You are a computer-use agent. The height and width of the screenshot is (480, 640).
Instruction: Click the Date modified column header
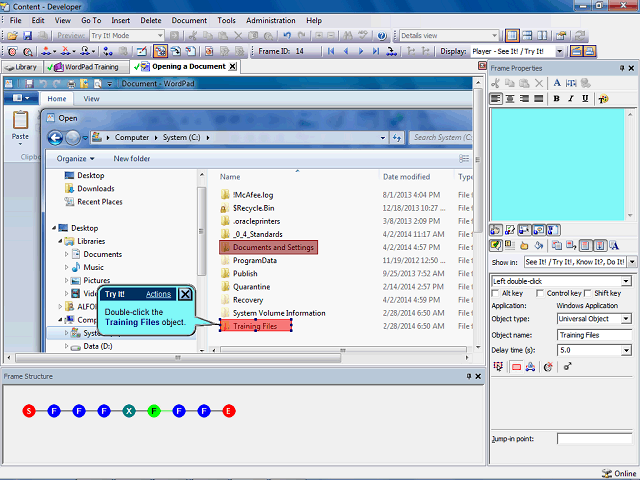click(406, 177)
